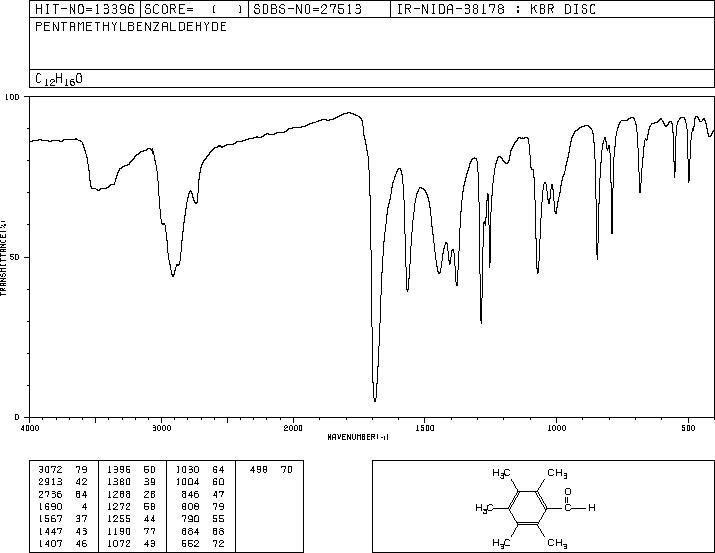The height and width of the screenshot is (553, 715).
Task: Click the benzene ring in the structure drawing
Action: point(527,507)
